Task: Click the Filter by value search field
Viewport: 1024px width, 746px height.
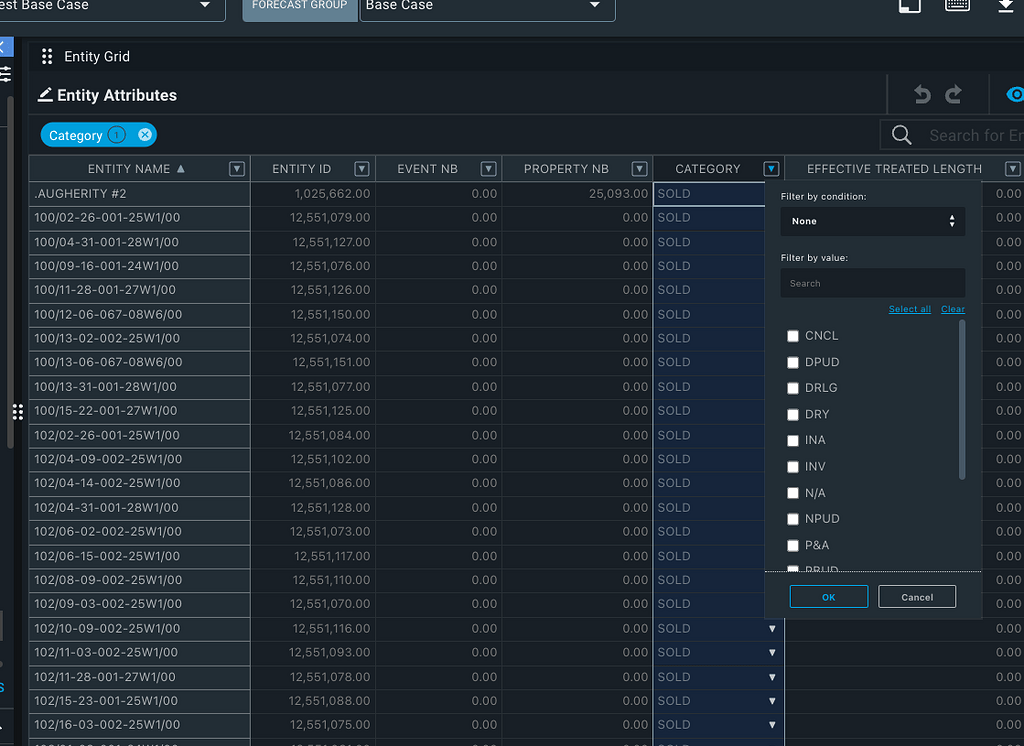Action: 872,283
